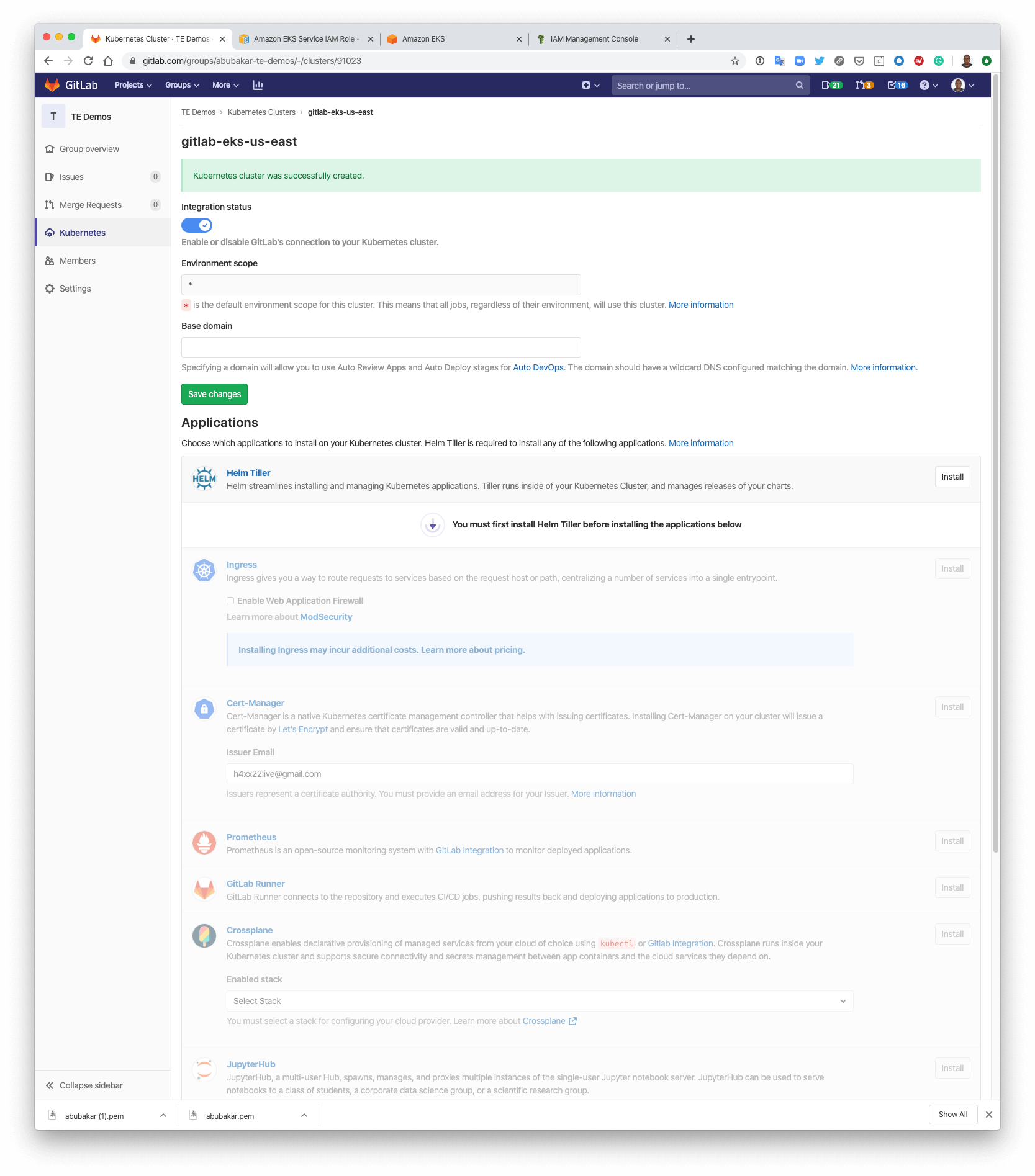
Task: Click the Prometheus flame icon
Action: pyautogui.click(x=204, y=843)
